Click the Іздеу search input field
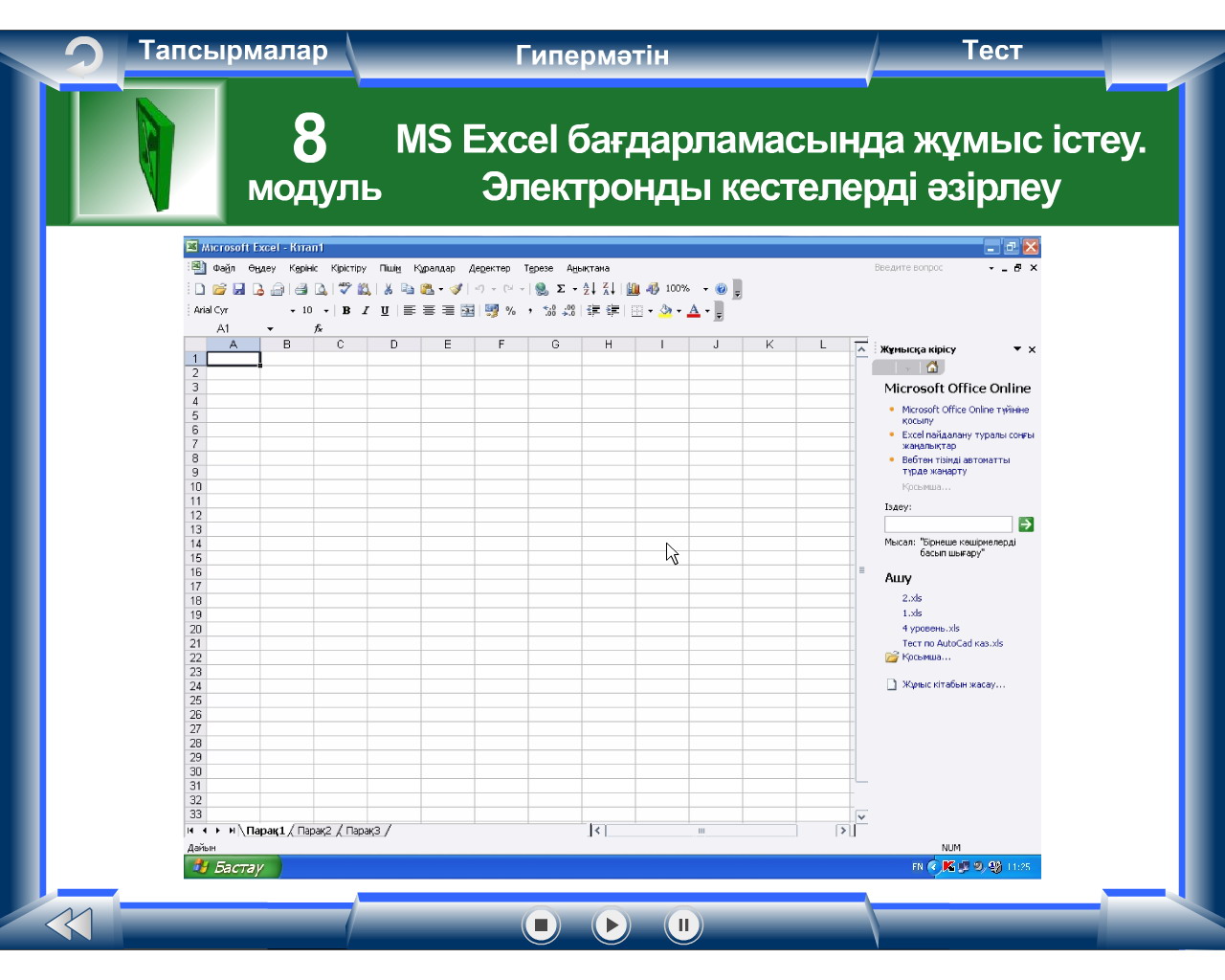 (x=947, y=524)
